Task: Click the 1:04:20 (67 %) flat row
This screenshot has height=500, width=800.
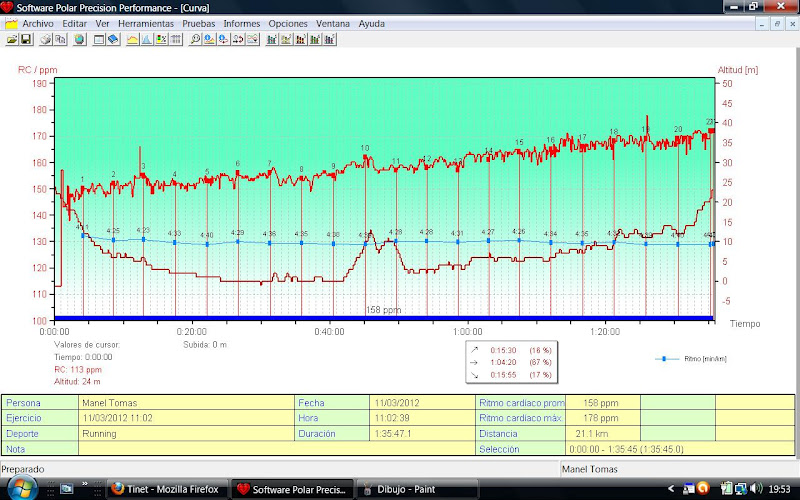Action: coord(512,362)
